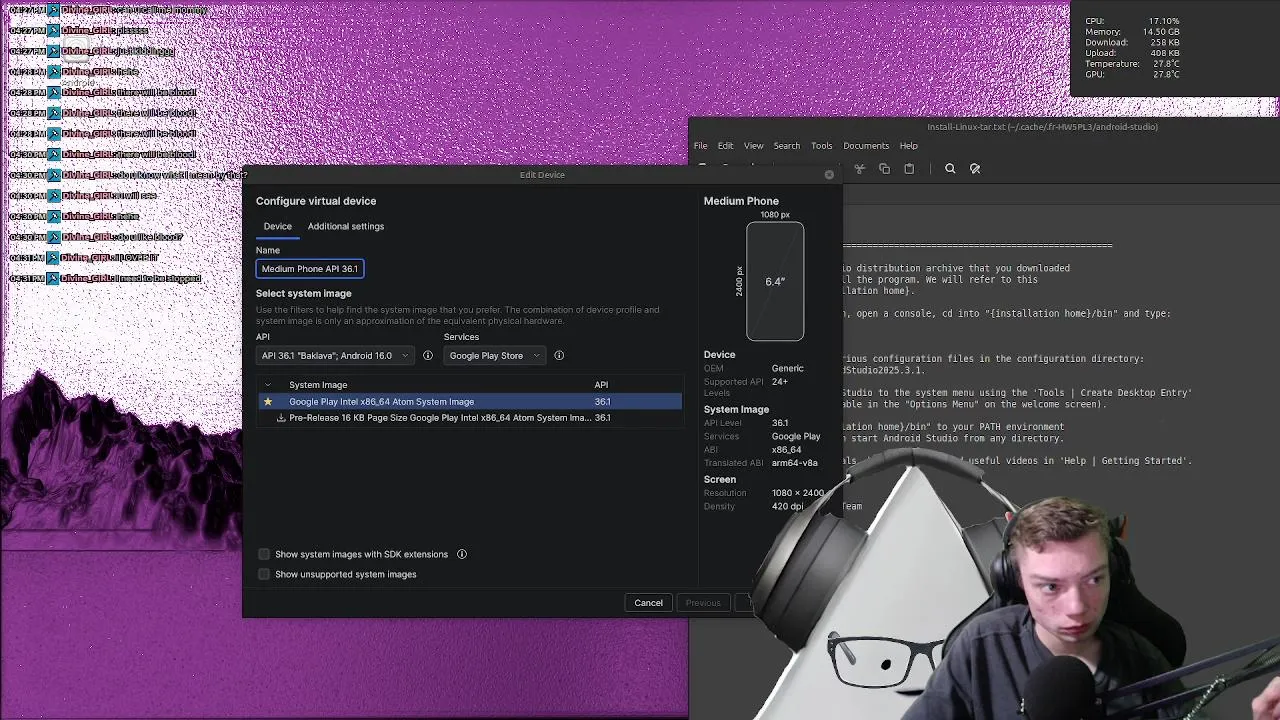Image resolution: width=1280 pixels, height=720 pixels.
Task: Open the Services Google Play Store dropdown
Action: 494,356
